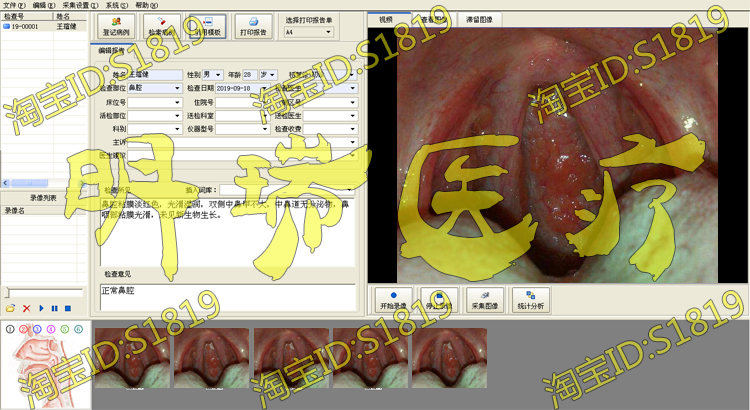This screenshot has width=750, height=410.
Task: Open the A4 print report form dropdown
Action: [x=328, y=32]
